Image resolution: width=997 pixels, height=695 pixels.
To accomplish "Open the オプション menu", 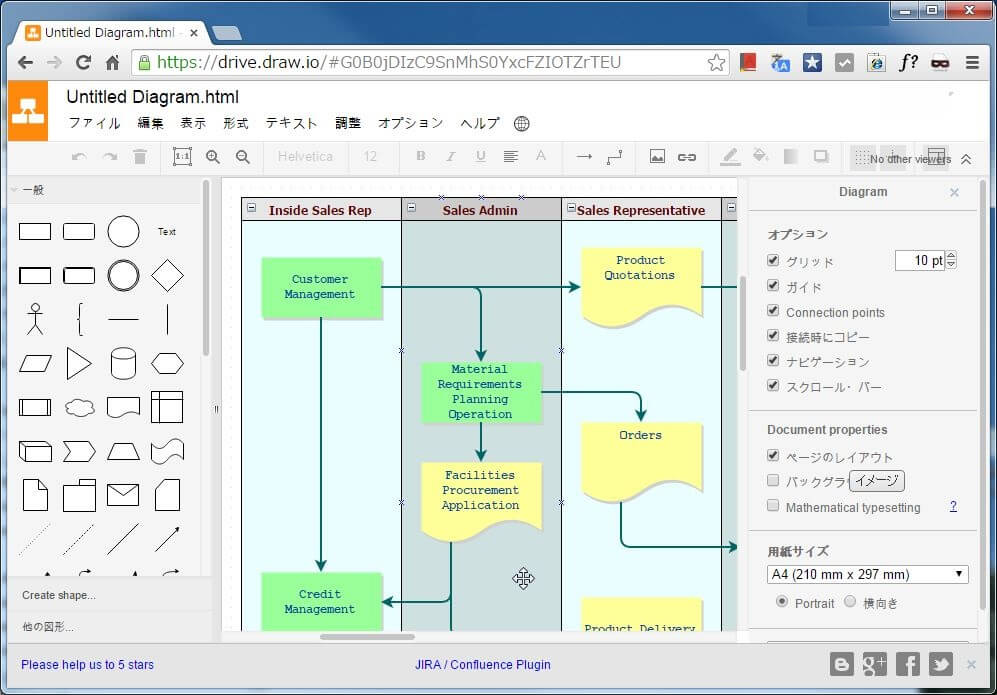I will [410, 124].
